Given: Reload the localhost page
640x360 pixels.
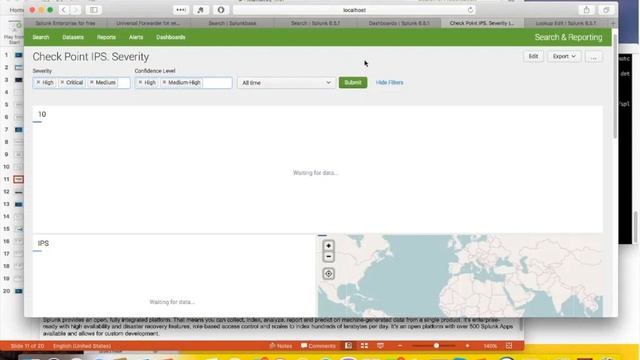Looking at the screenshot, I should click(x=470, y=10).
